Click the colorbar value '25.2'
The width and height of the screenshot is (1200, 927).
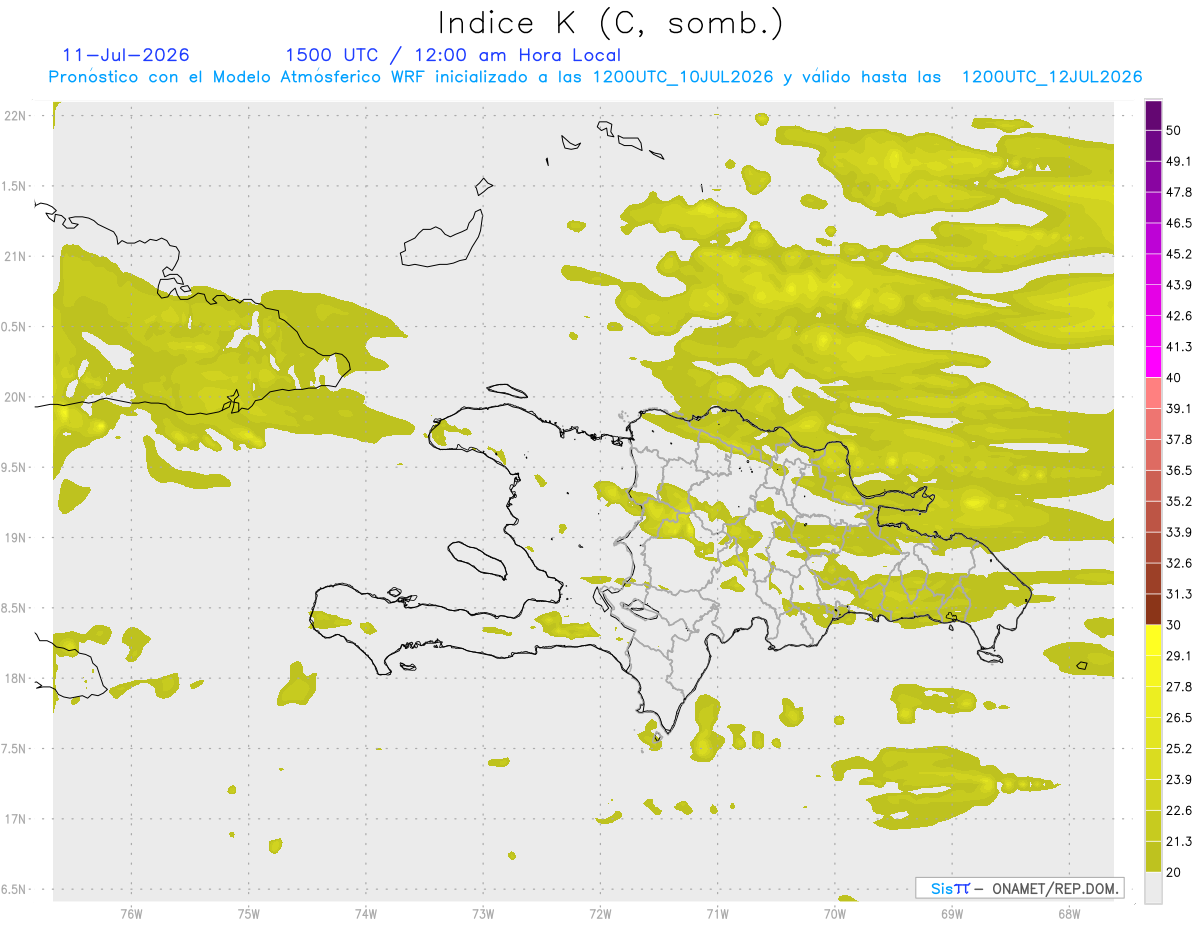coord(1178,749)
